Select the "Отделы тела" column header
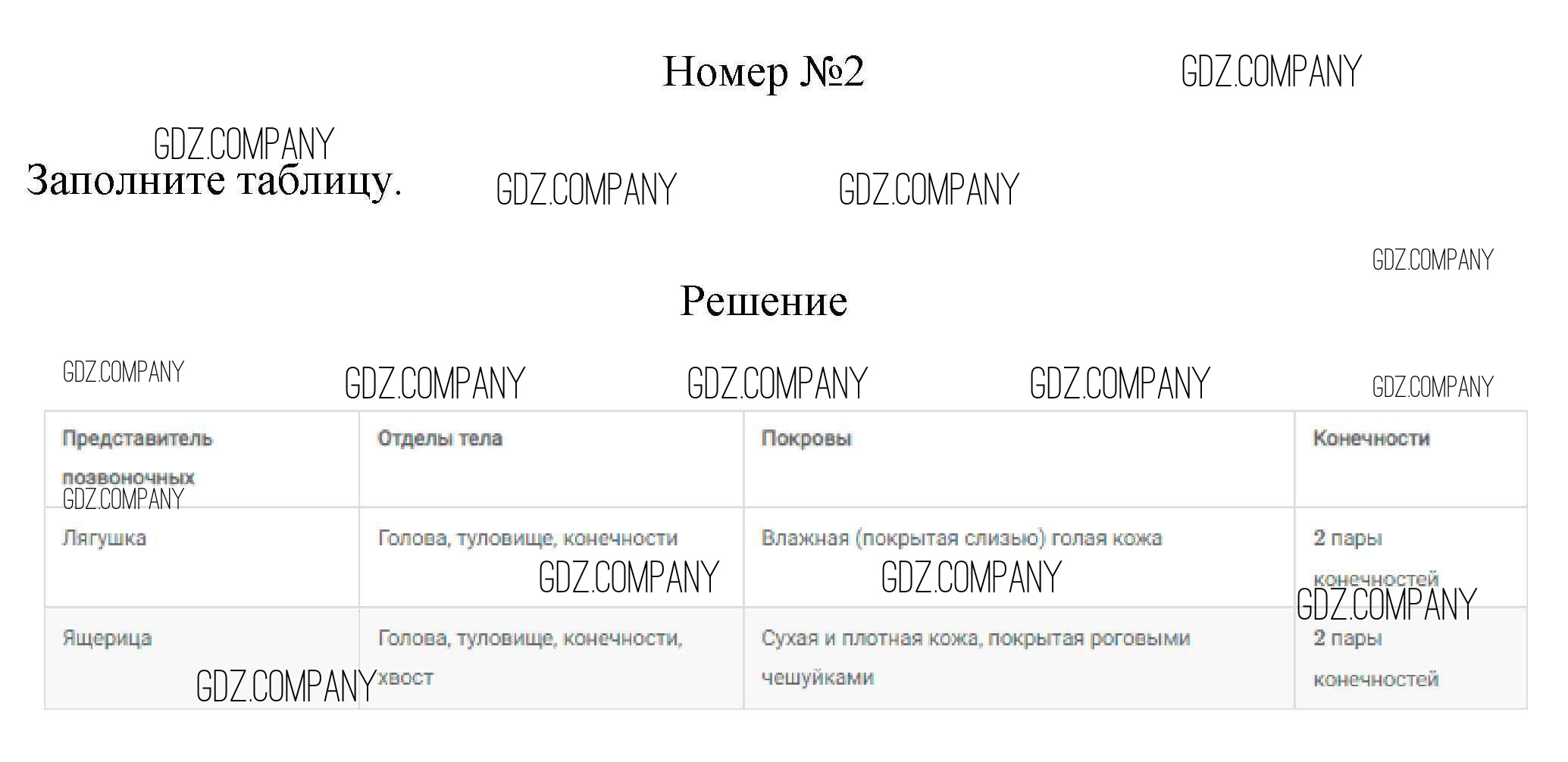Screen dimensions: 1568x762 point(440,439)
